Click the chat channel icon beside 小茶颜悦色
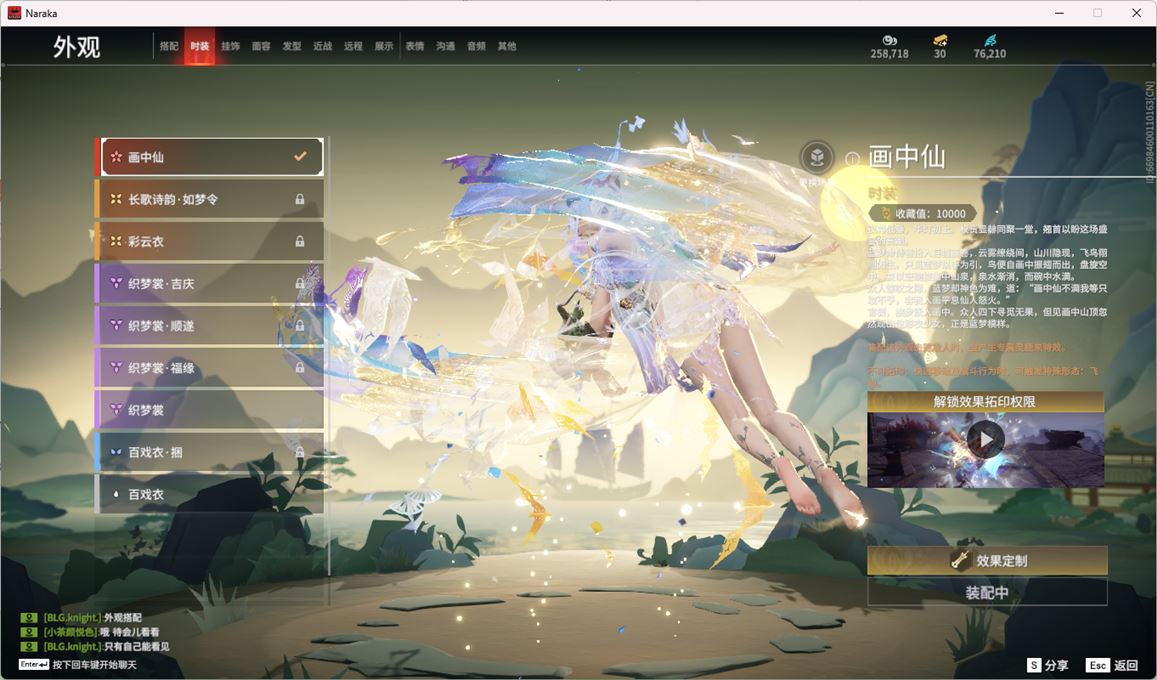The image size is (1157, 680). 29,632
